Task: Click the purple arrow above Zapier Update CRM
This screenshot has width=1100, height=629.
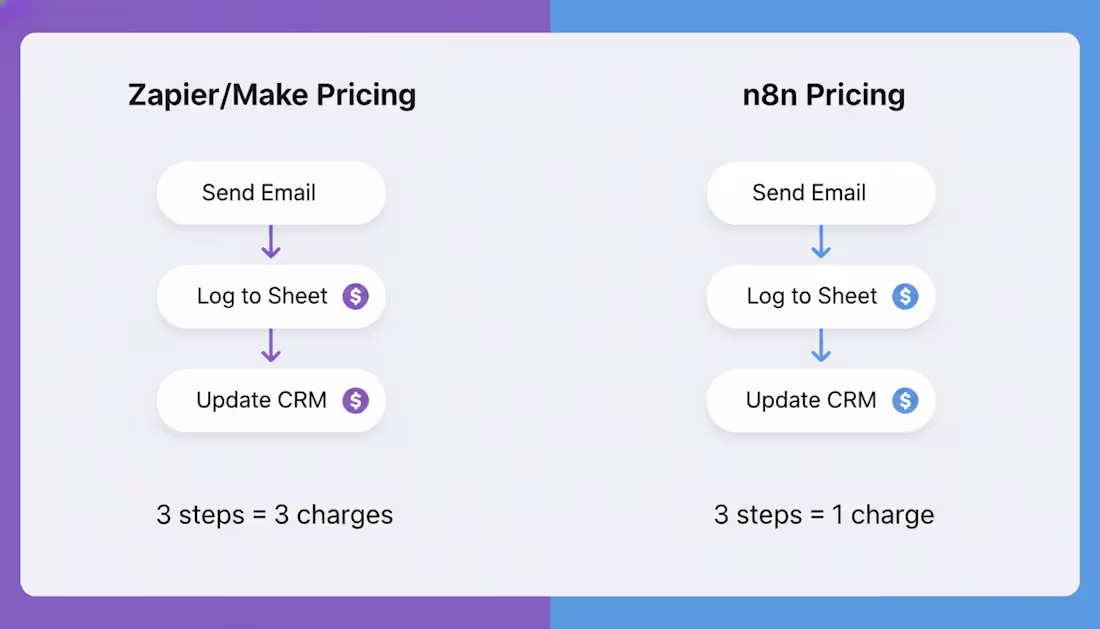Action: (271, 346)
